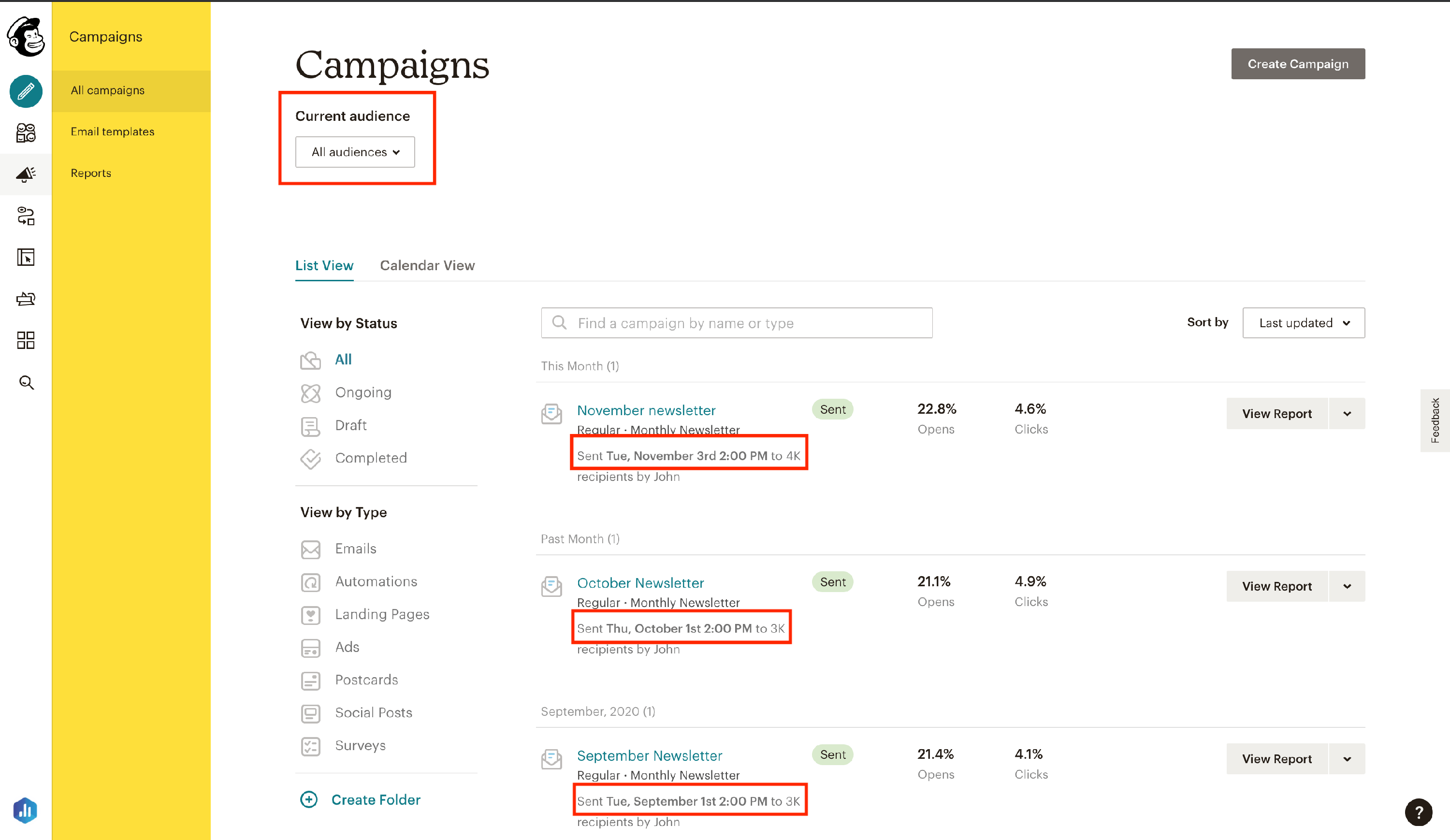Viewport: 1450px width, 840px height.
Task: Open the October Newsletter campaign link
Action: tap(640, 583)
